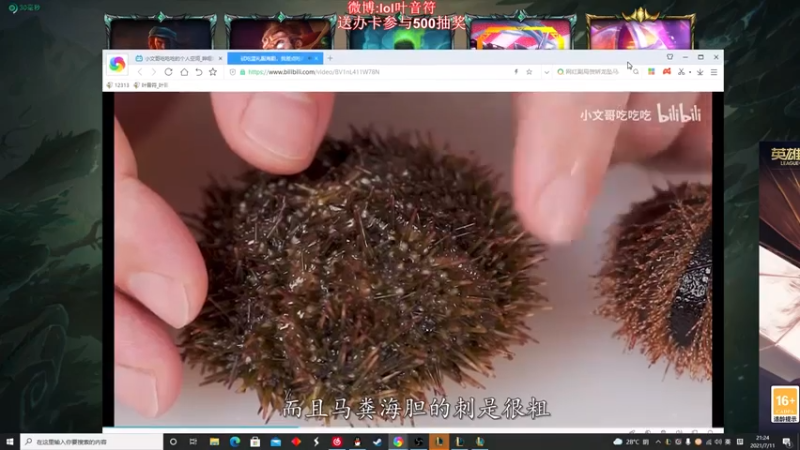Open the 12313 bookmark
This screenshot has width=800, height=450.
(118, 85)
